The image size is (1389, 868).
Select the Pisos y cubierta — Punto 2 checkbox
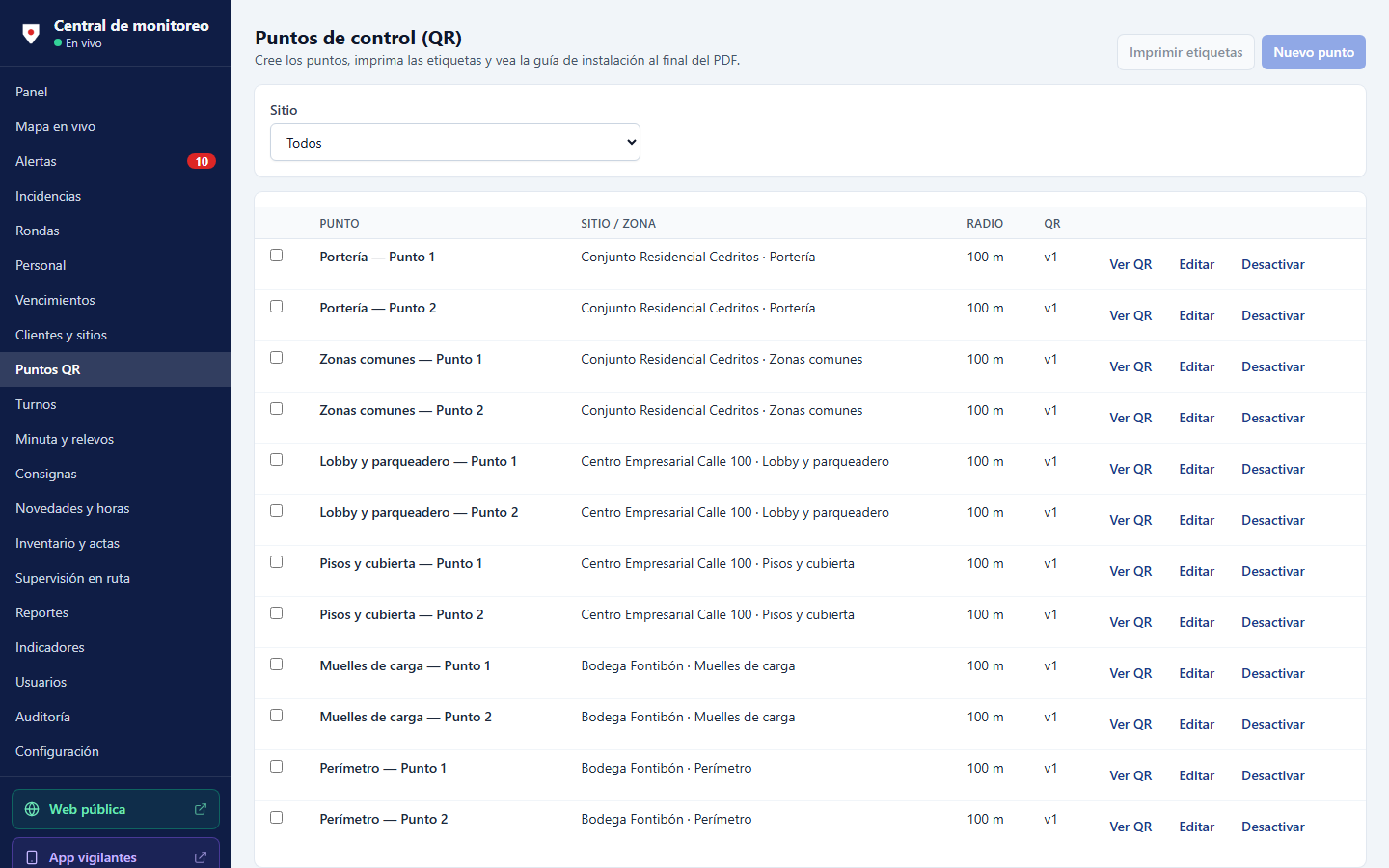(277, 613)
